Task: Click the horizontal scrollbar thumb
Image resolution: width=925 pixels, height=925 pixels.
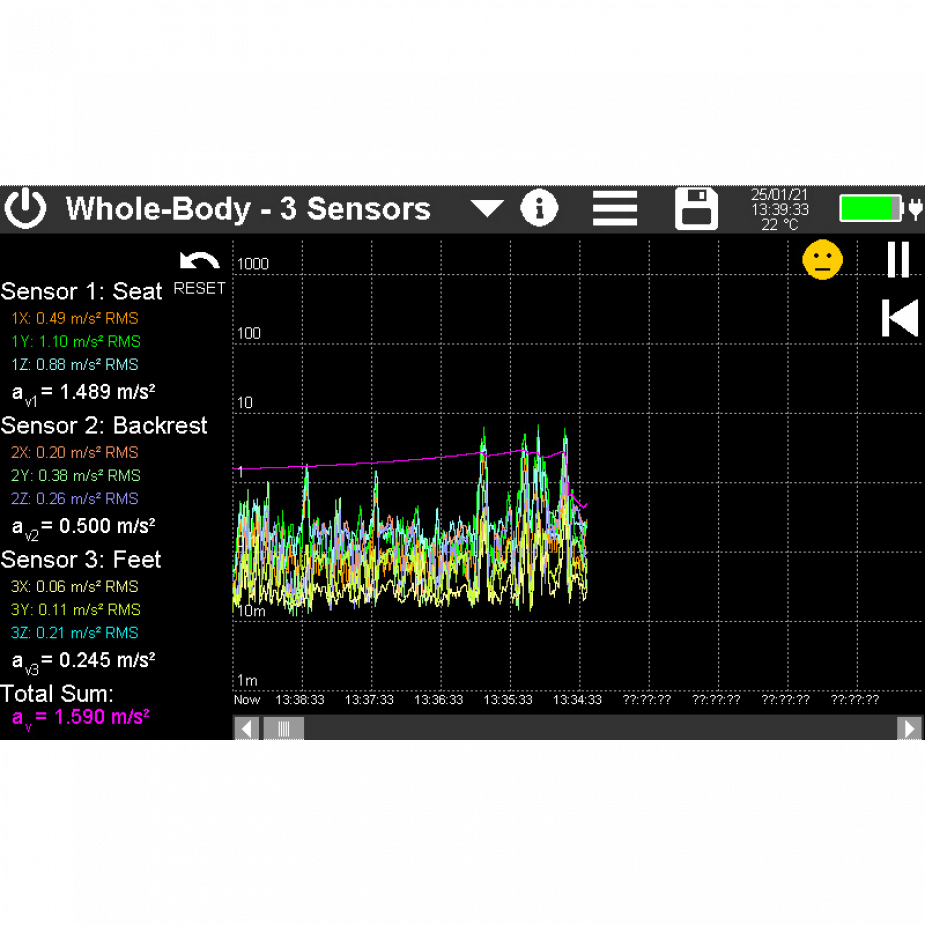Action: click(x=283, y=728)
